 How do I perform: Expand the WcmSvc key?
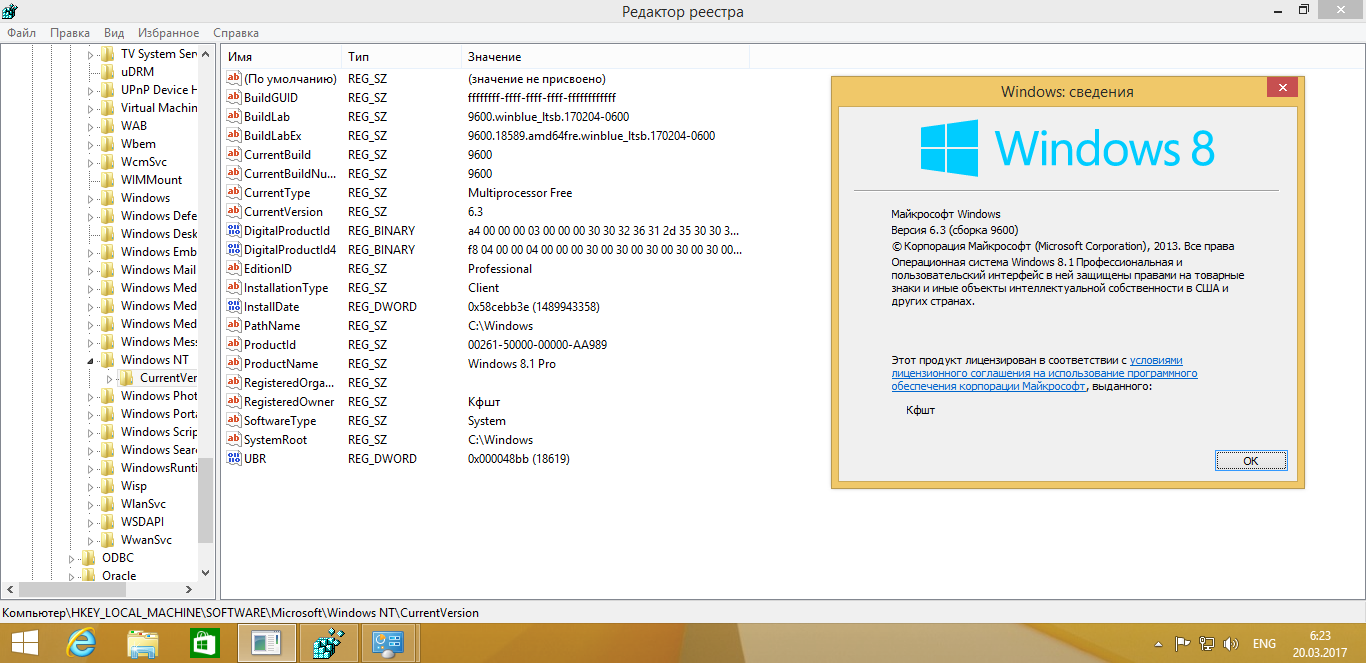pyautogui.click(x=90, y=162)
